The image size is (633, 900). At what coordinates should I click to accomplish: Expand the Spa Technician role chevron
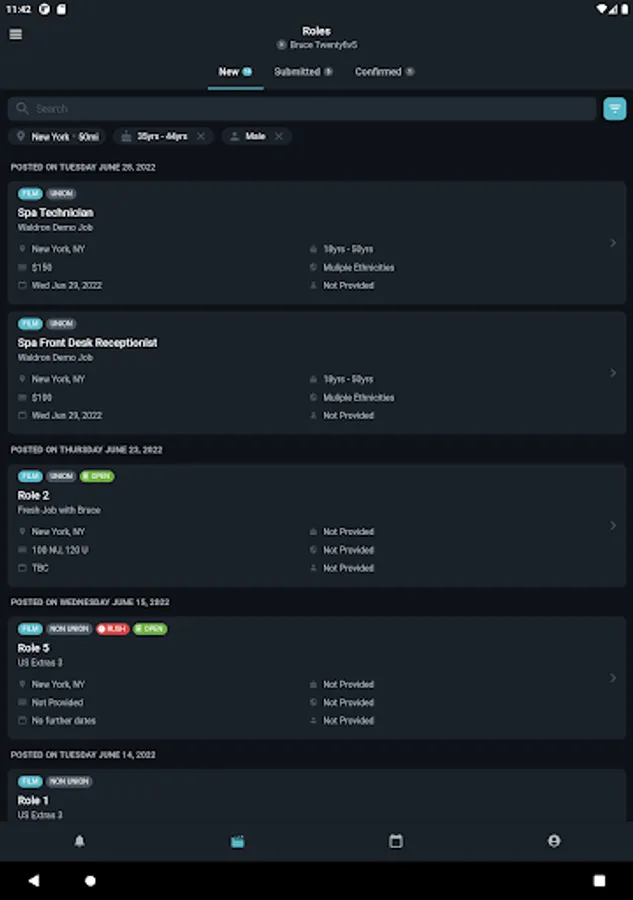click(x=613, y=243)
